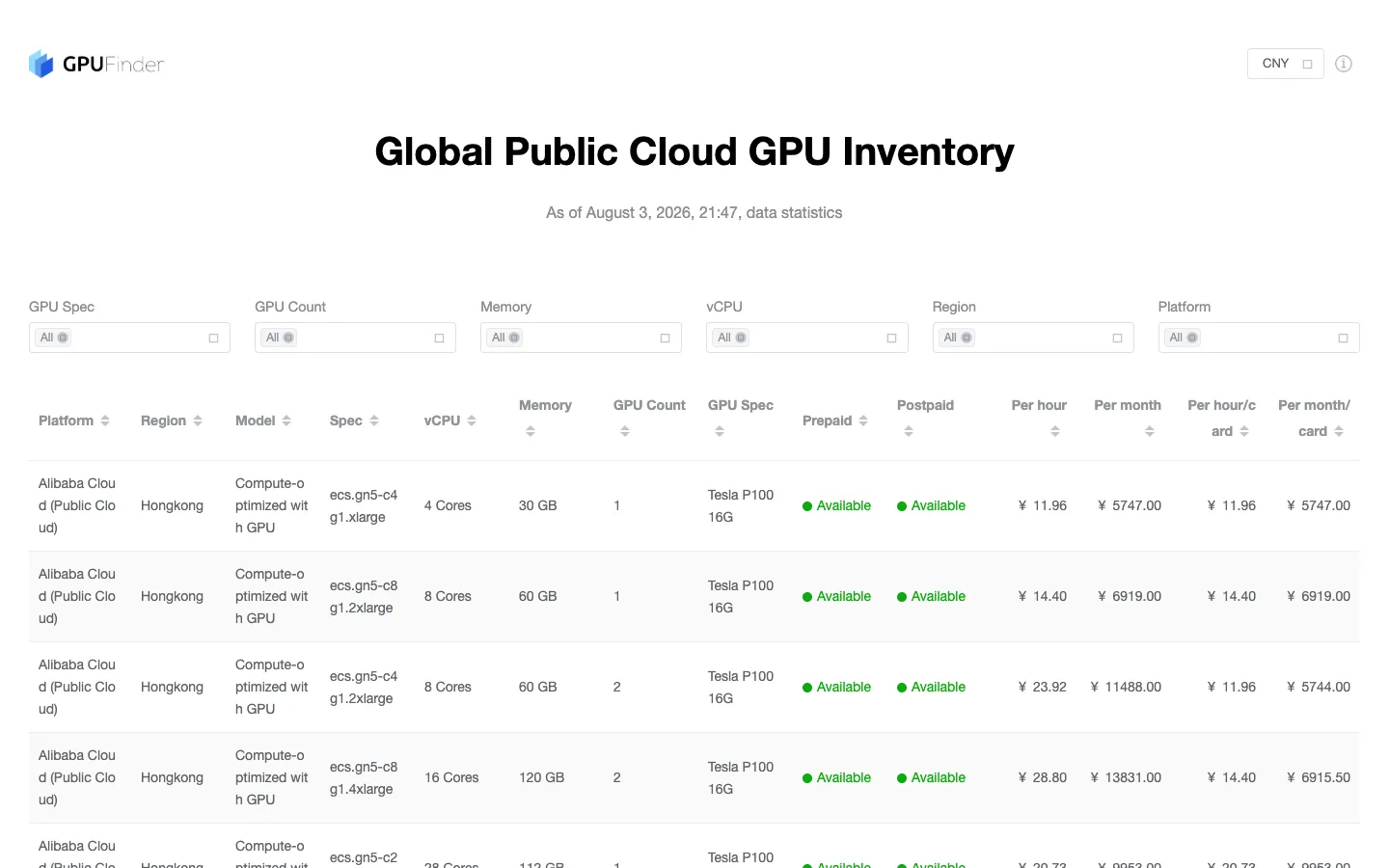The height and width of the screenshot is (868, 1389).
Task: Click the ecs.gn5-c4g1.xlarge spec cell
Action: point(364,505)
